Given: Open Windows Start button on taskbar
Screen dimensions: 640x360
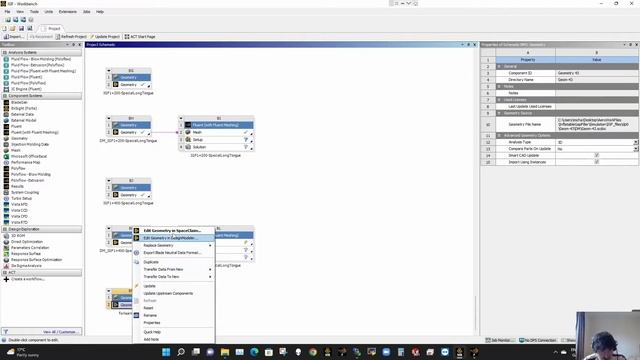Looking at the screenshot, I should (x=166, y=352).
